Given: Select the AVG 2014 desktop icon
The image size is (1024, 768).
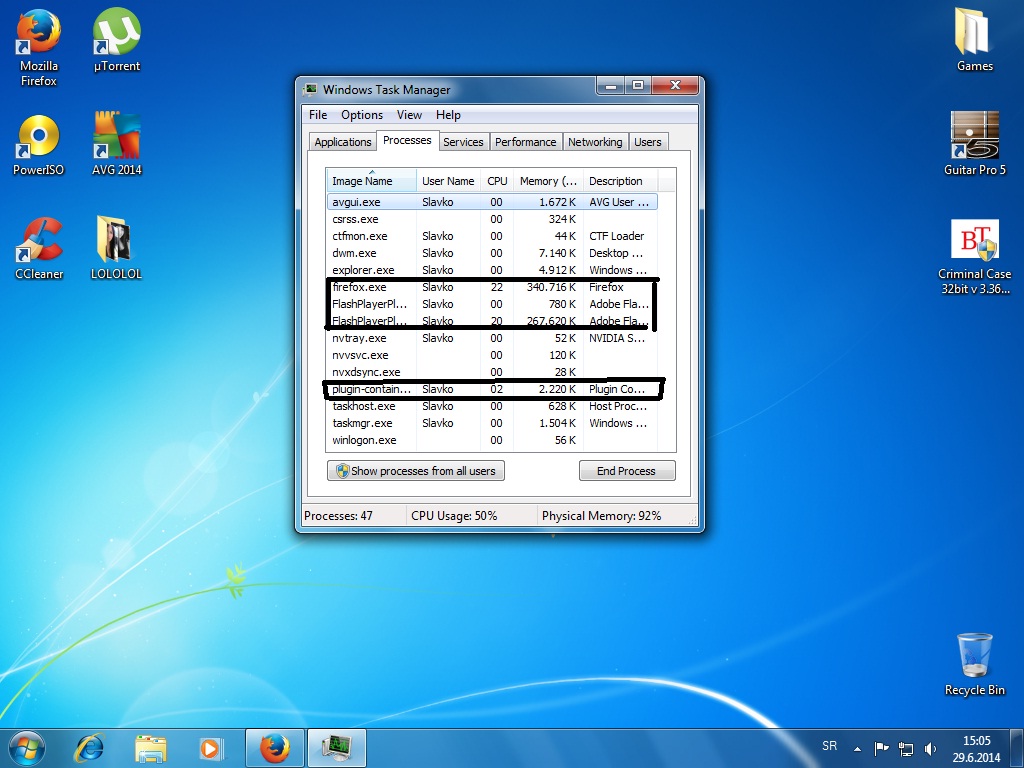Looking at the screenshot, I should tap(117, 139).
